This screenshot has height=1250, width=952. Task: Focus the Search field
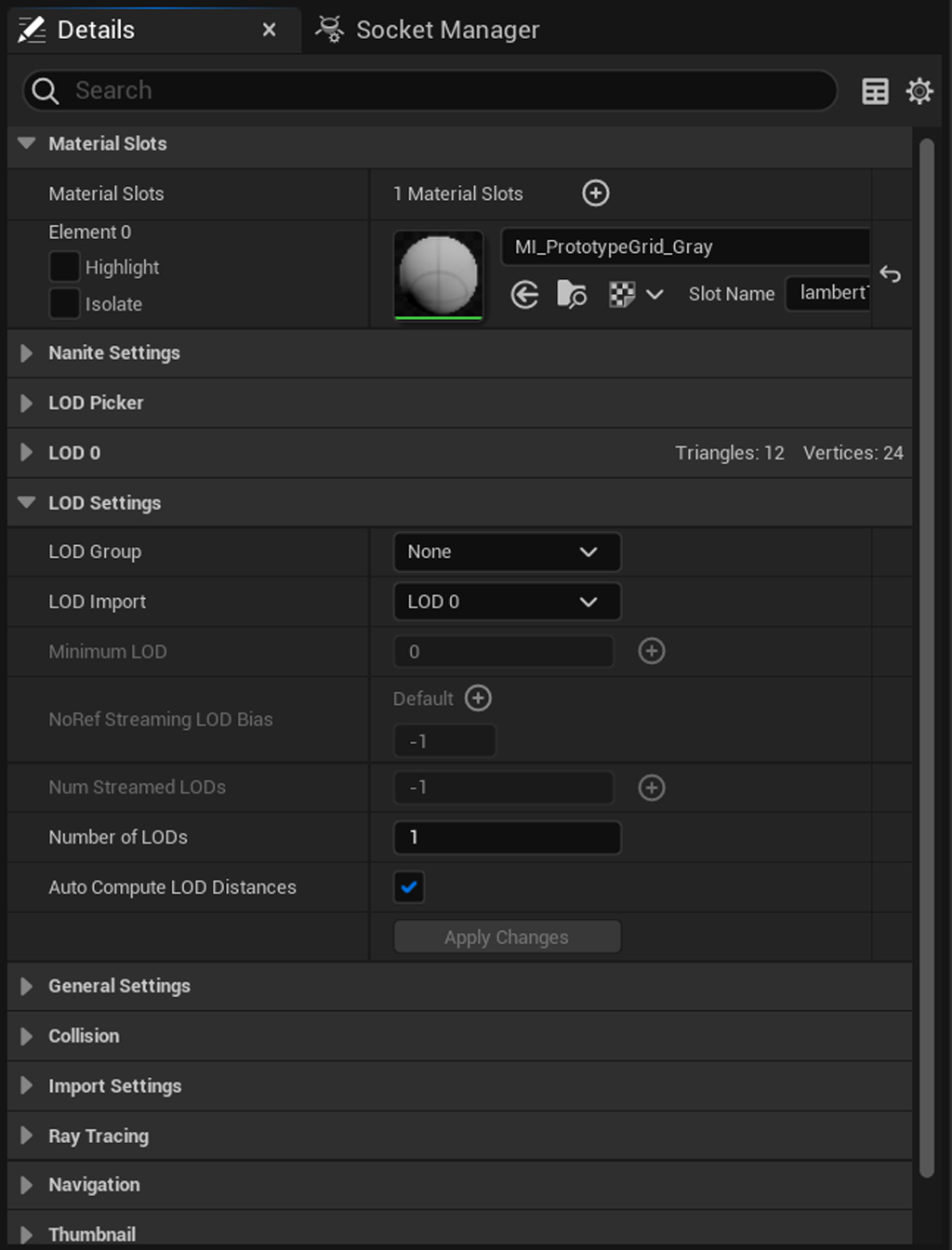pos(430,90)
